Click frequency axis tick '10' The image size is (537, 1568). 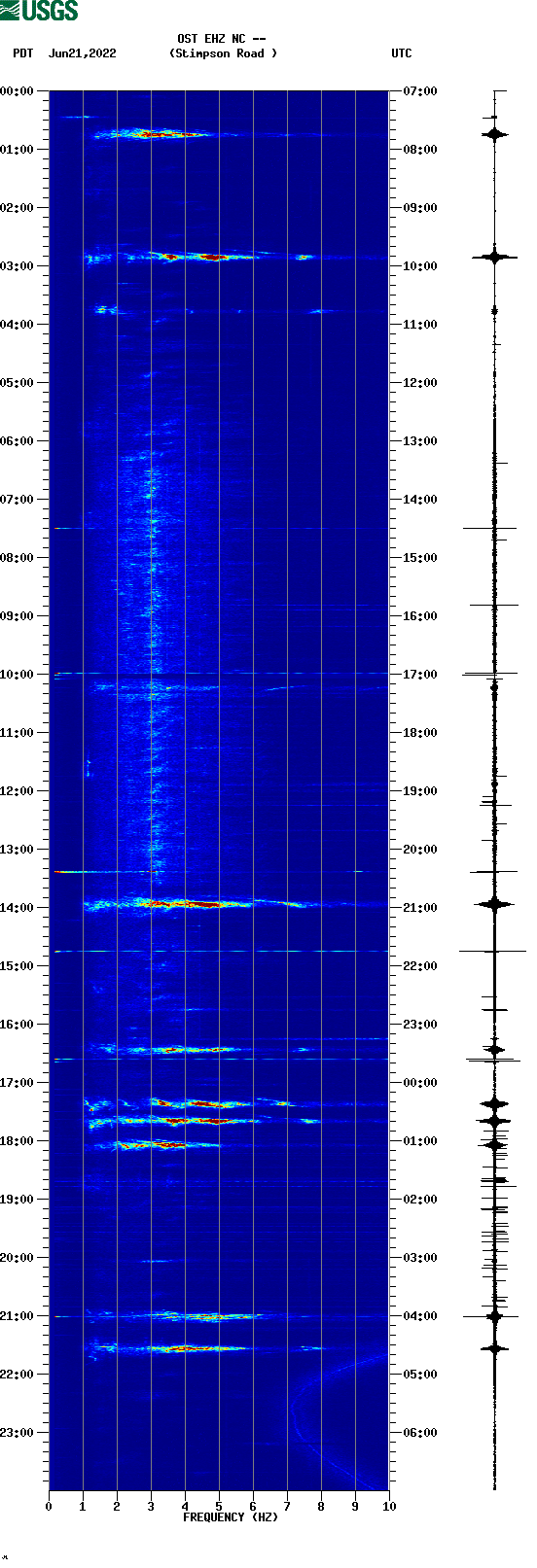tap(389, 1507)
